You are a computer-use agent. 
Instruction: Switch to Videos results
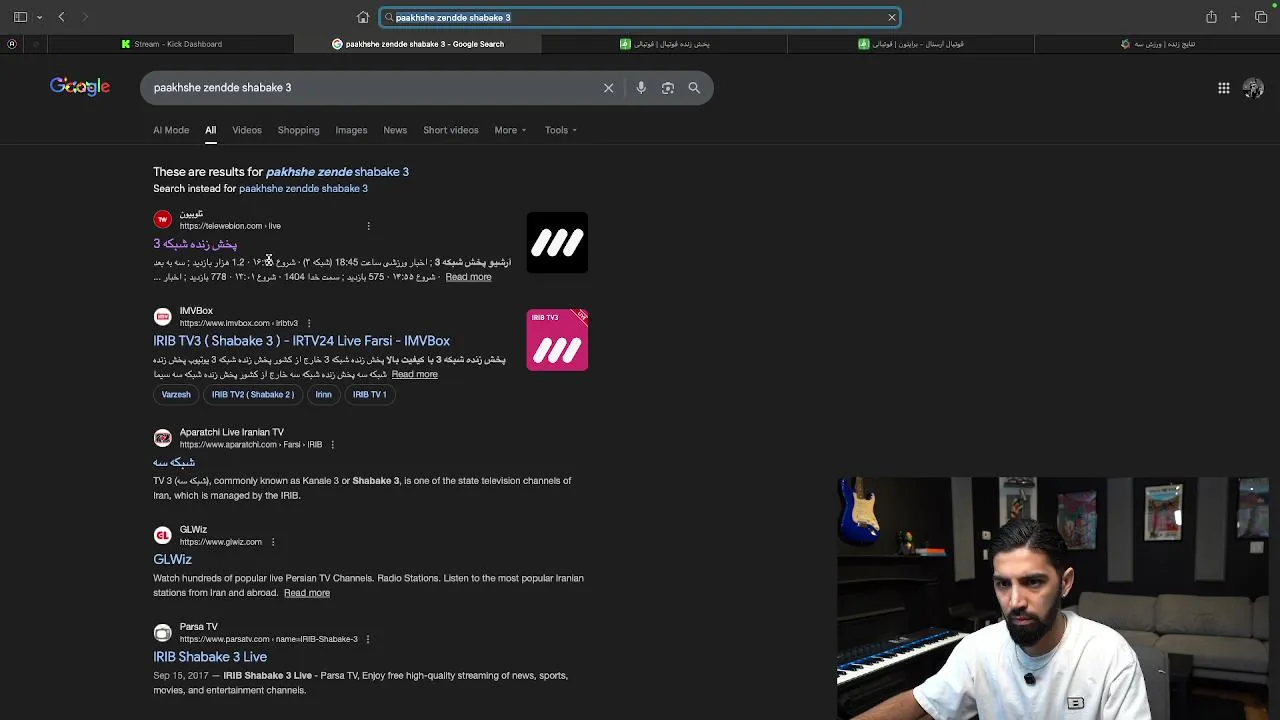point(247,130)
